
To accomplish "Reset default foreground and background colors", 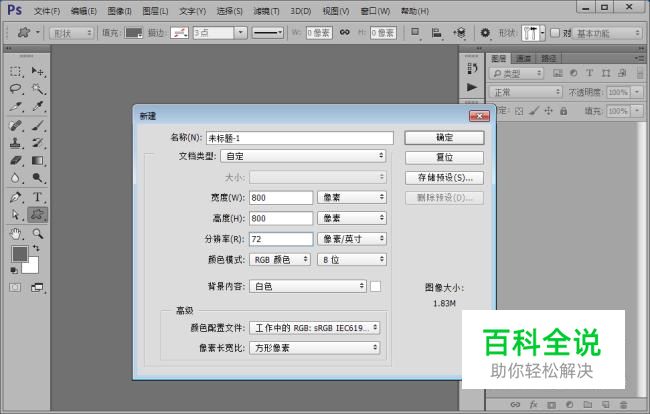I will pos(14,270).
